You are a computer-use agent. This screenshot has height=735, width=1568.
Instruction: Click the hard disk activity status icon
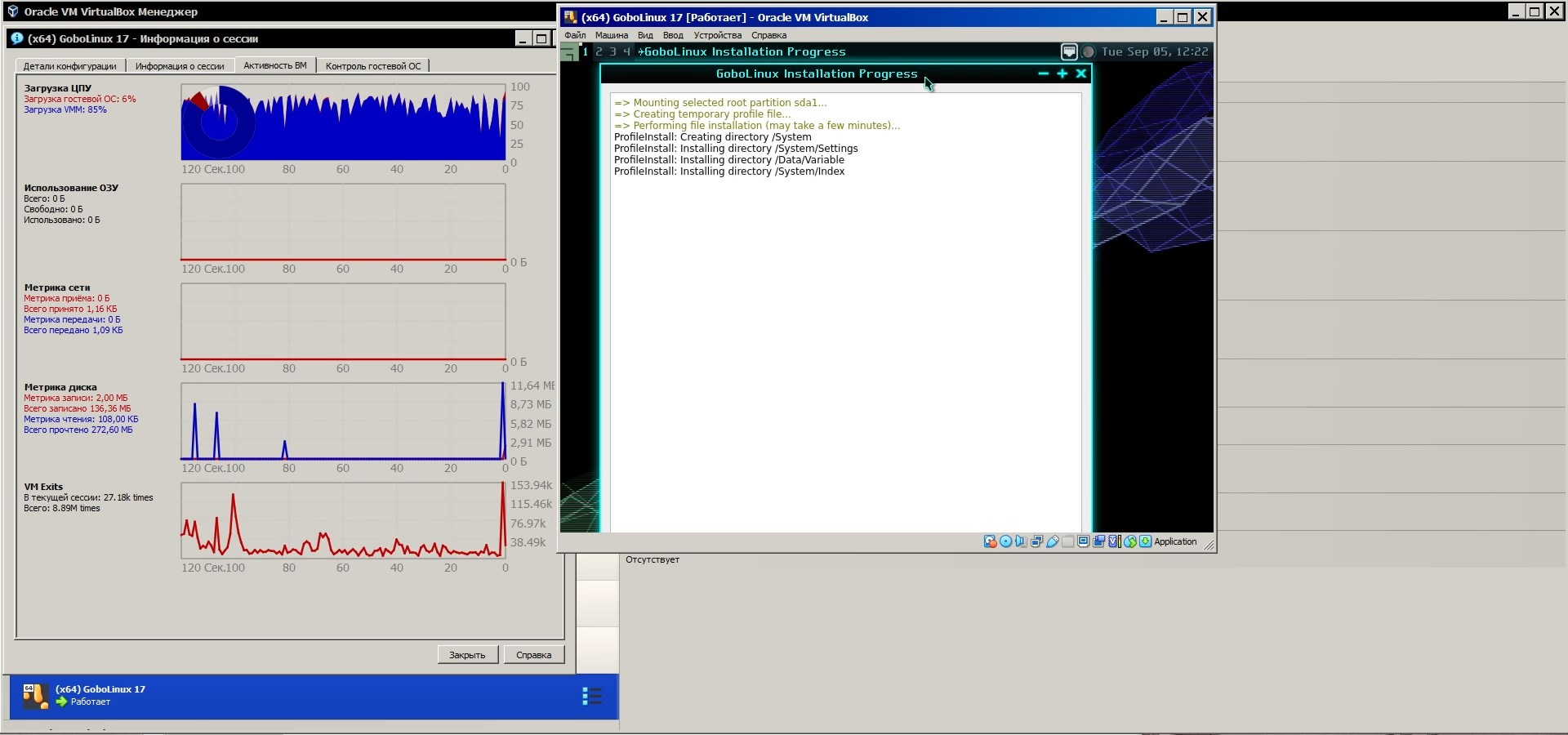[x=990, y=541]
